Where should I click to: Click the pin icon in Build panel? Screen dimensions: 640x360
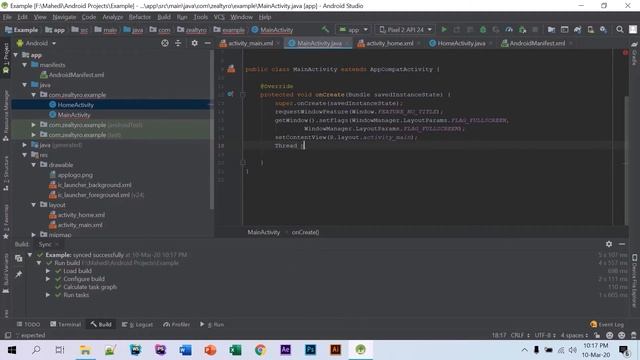(18, 274)
